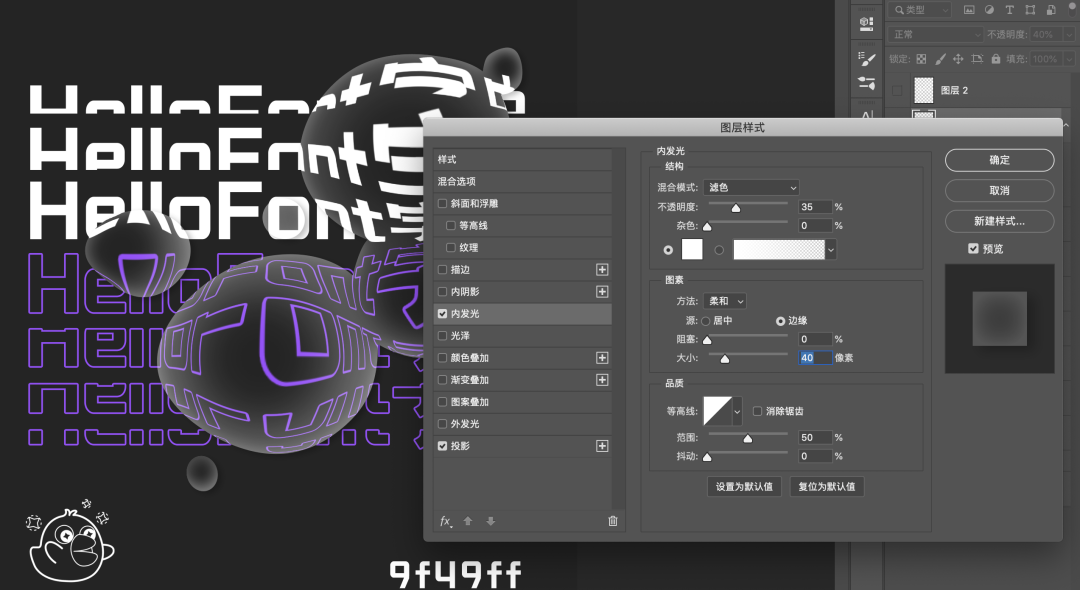The height and width of the screenshot is (590, 1080).
Task: Open the brush settings panel icon
Action: coord(867,60)
